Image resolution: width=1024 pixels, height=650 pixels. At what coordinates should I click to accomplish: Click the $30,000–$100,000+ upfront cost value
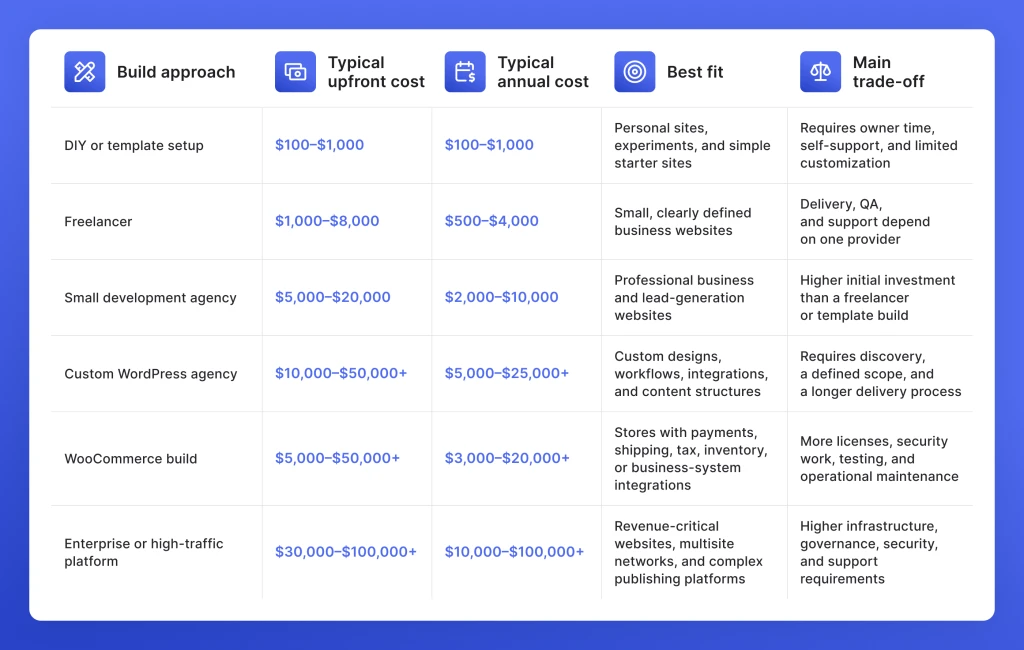coord(345,552)
